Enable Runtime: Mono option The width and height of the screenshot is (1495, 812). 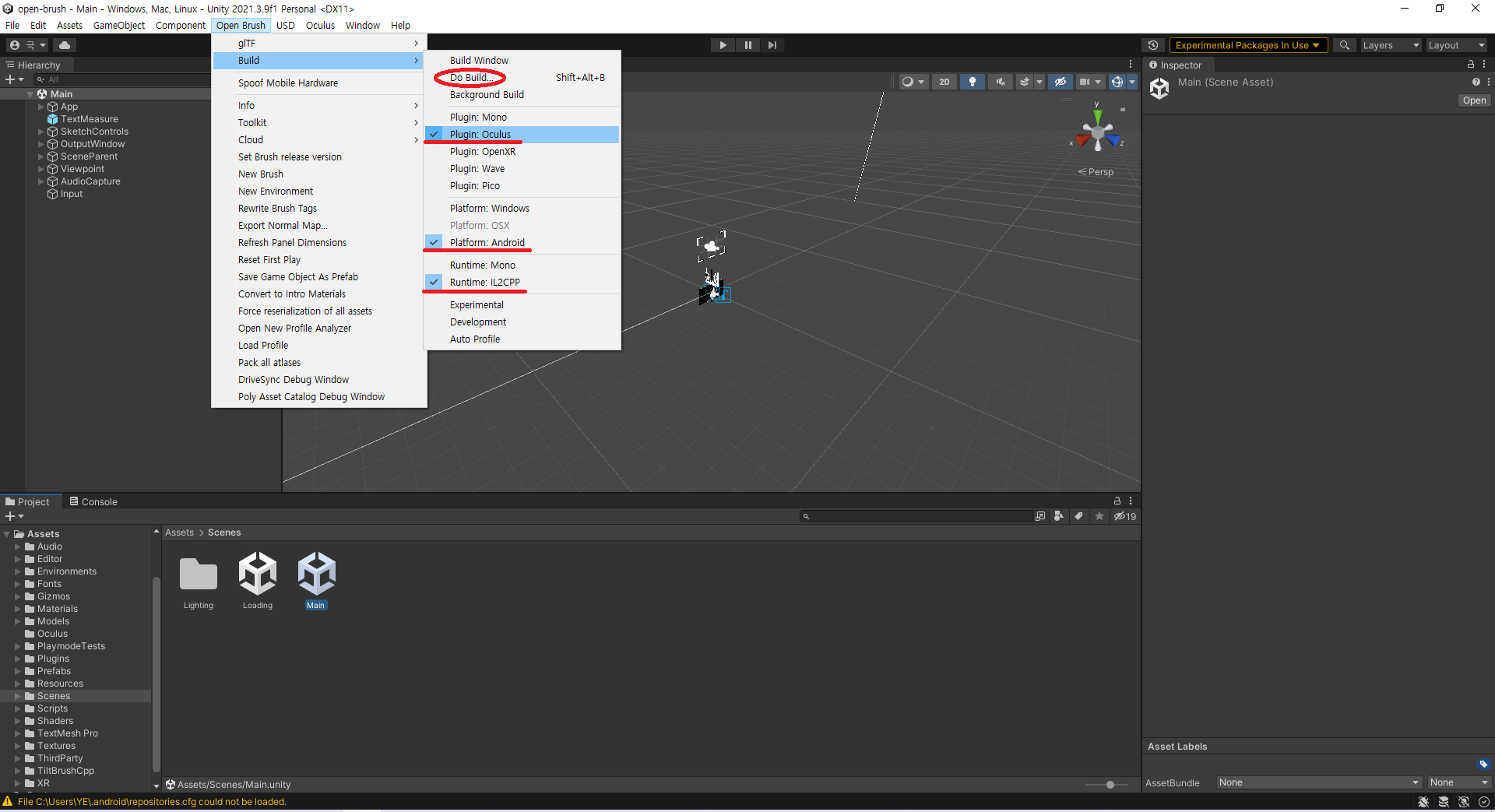(x=522, y=265)
